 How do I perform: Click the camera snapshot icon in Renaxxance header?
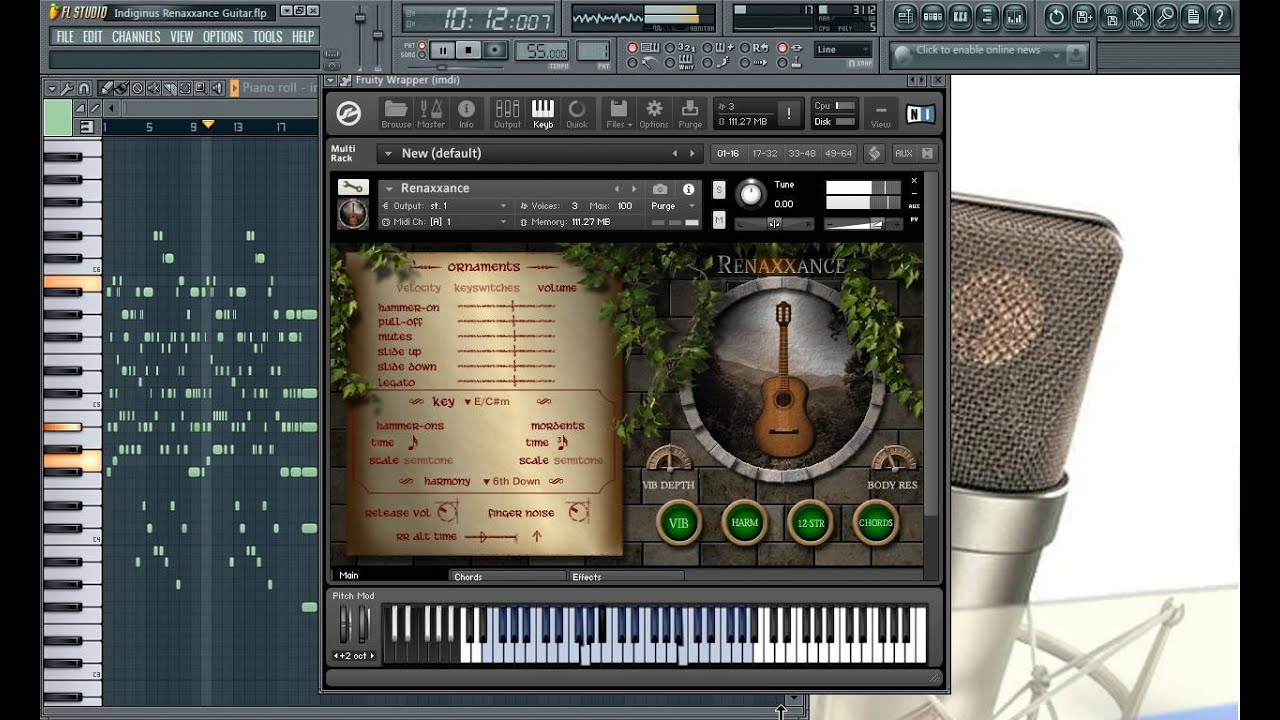click(660, 188)
